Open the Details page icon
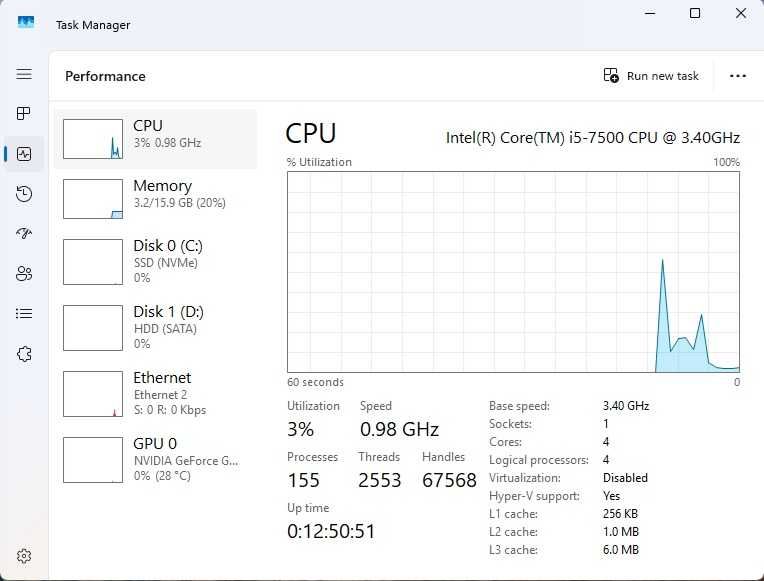This screenshot has width=764, height=581. coord(24,314)
